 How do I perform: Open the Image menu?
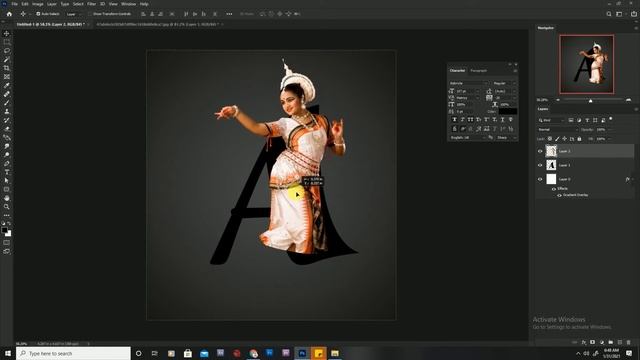pos(38,4)
